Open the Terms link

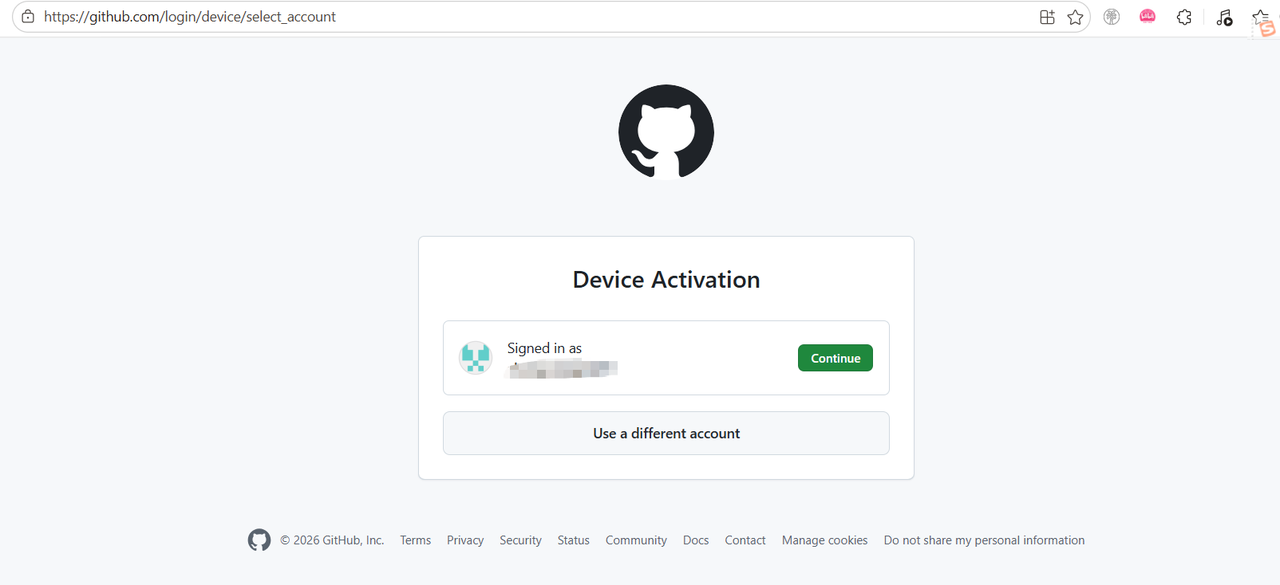(x=415, y=540)
